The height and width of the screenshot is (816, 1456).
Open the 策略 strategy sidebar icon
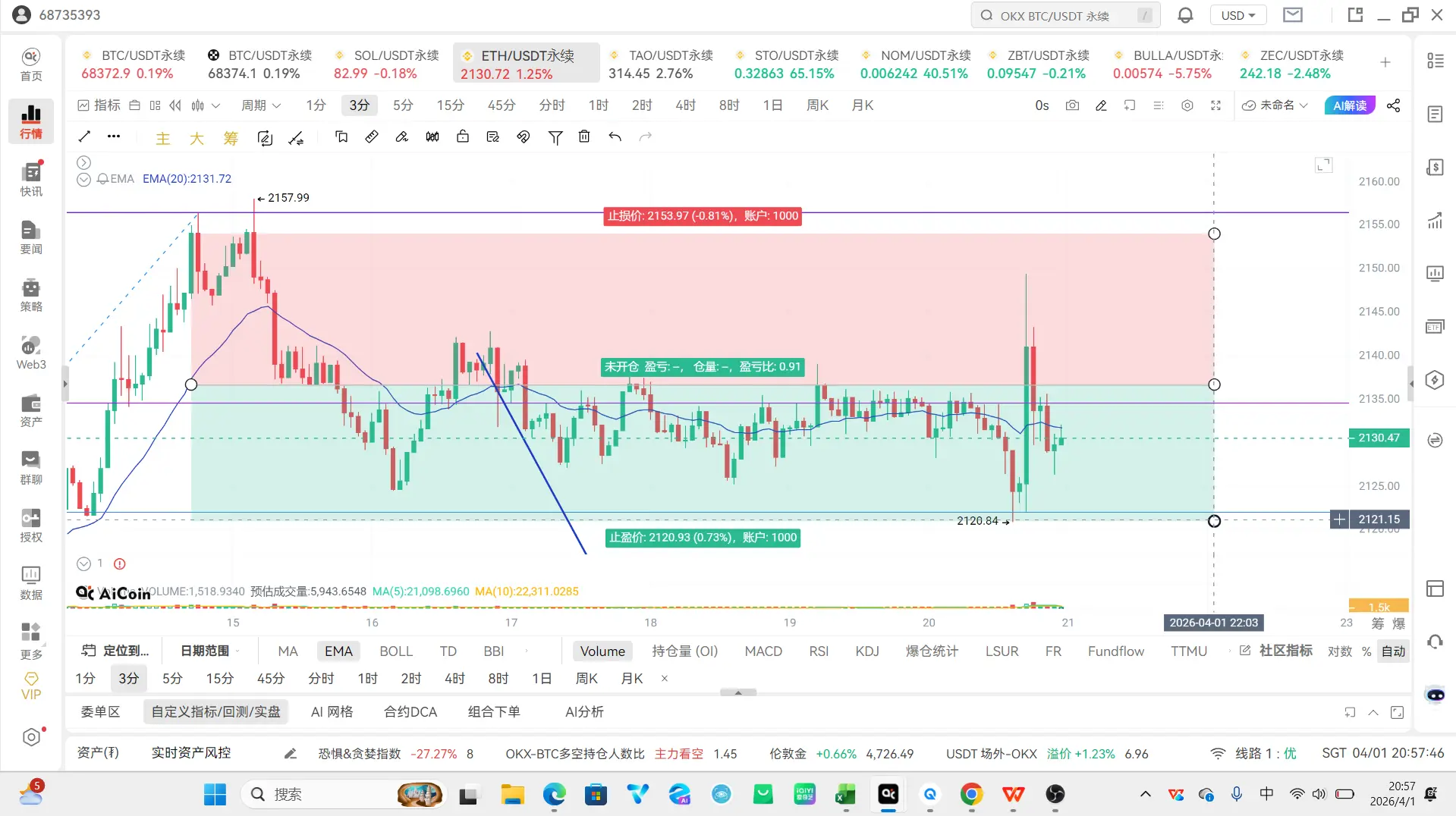(31, 294)
